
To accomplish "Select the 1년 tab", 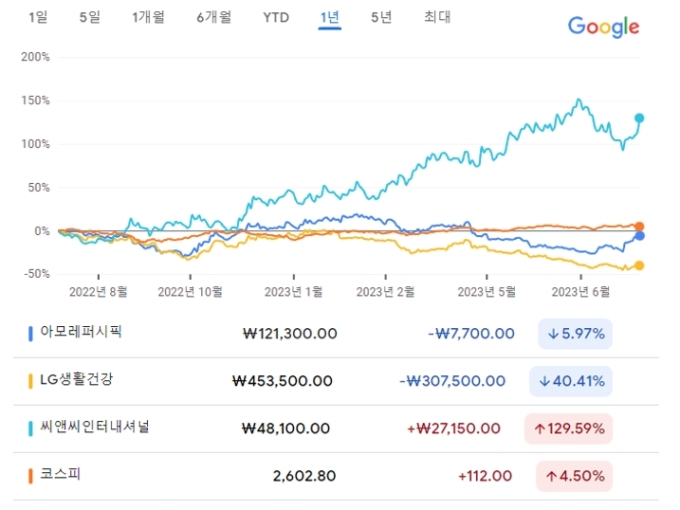I will click(x=330, y=17).
